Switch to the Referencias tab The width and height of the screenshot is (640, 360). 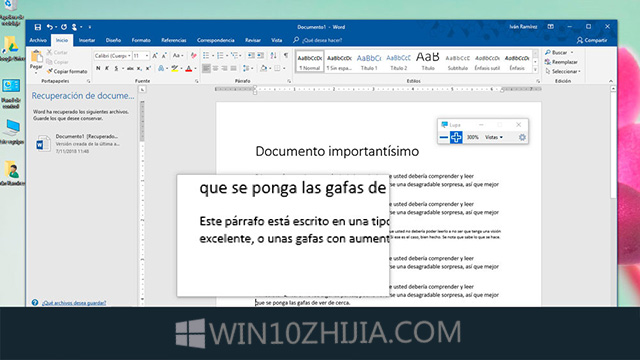[173, 40]
